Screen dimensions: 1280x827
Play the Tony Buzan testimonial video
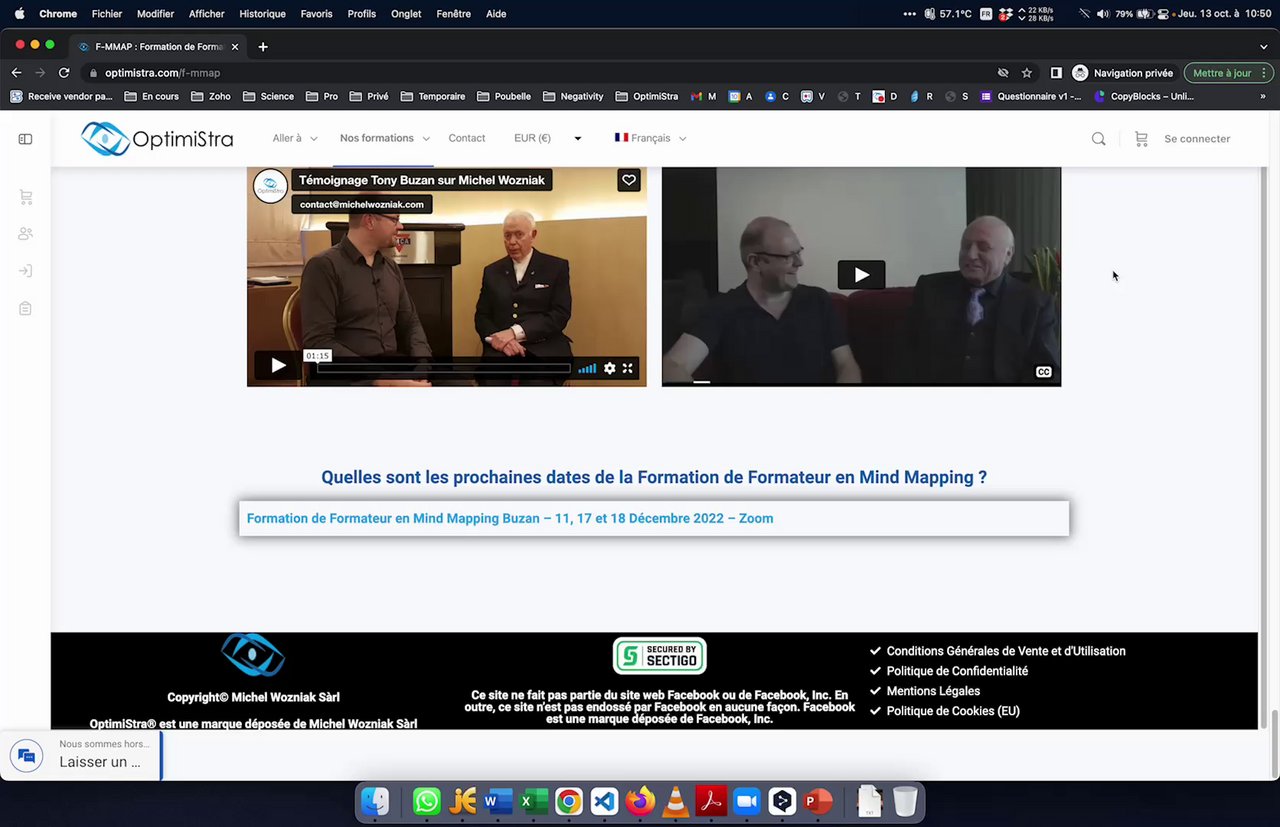[278, 366]
